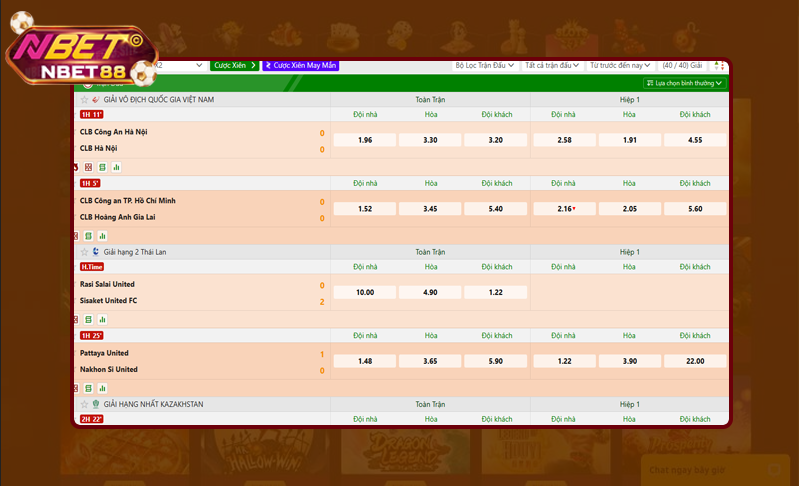This screenshot has width=799, height=486.
Task: Select draw odds 4.90 for Rasi Salai match
Action: click(x=431, y=292)
